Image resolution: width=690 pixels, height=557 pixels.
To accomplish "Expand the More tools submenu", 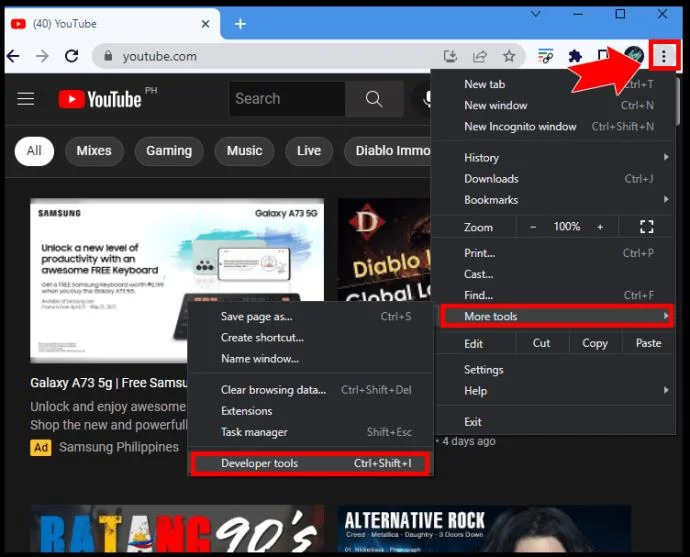I will click(557, 316).
